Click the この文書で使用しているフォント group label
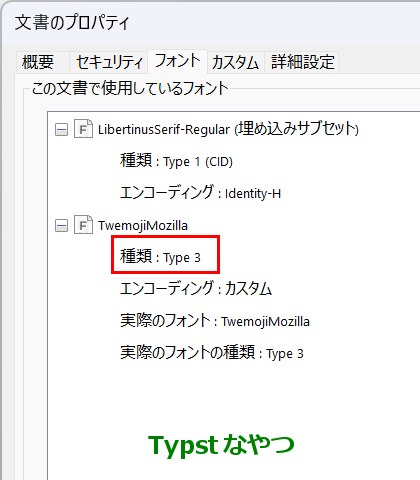420x480 pixels. (x=130, y=89)
